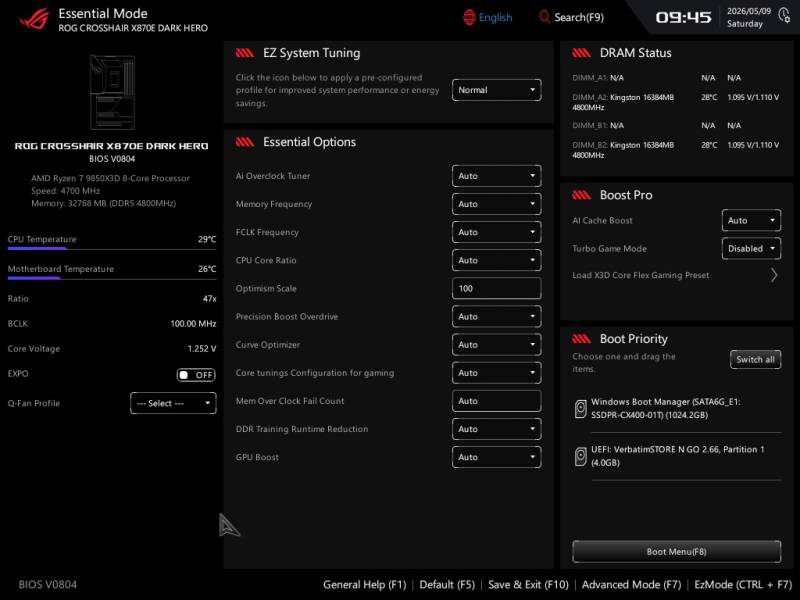Click the Optimism Scale input field
The width and height of the screenshot is (800, 600).
(x=496, y=288)
